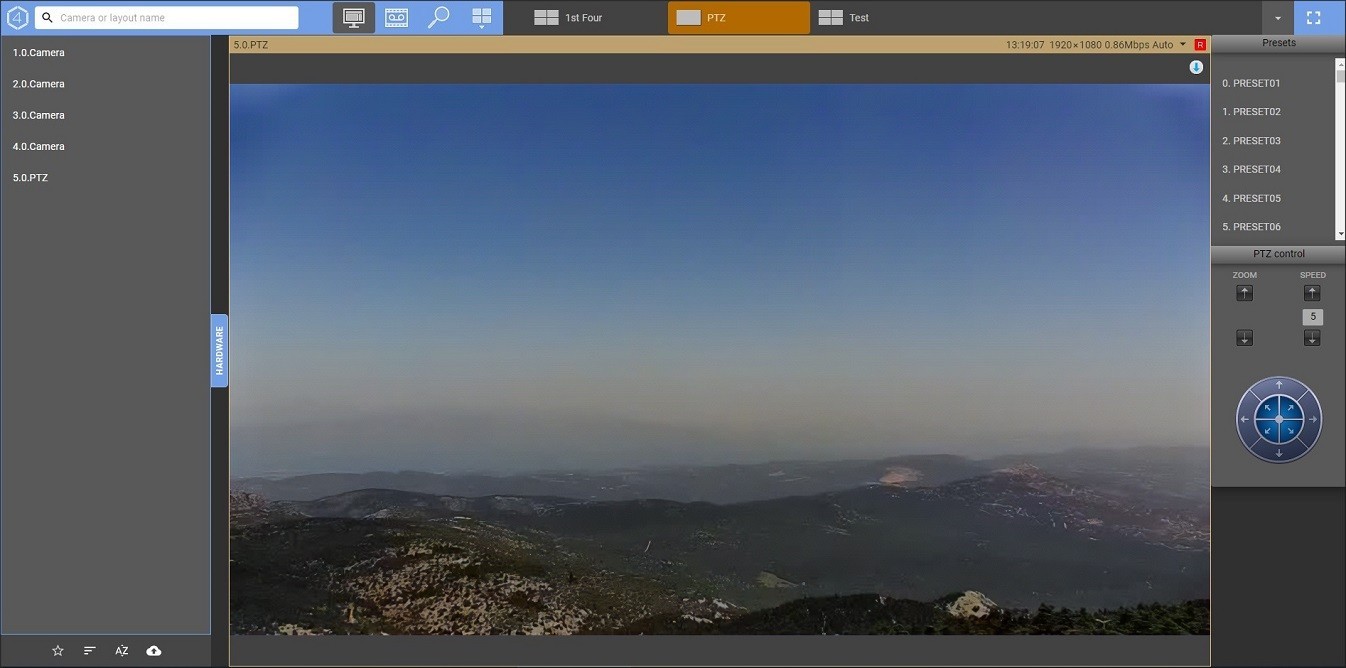Click the blue download icon on video
Viewport: 1346px width, 668px height.
click(1196, 67)
